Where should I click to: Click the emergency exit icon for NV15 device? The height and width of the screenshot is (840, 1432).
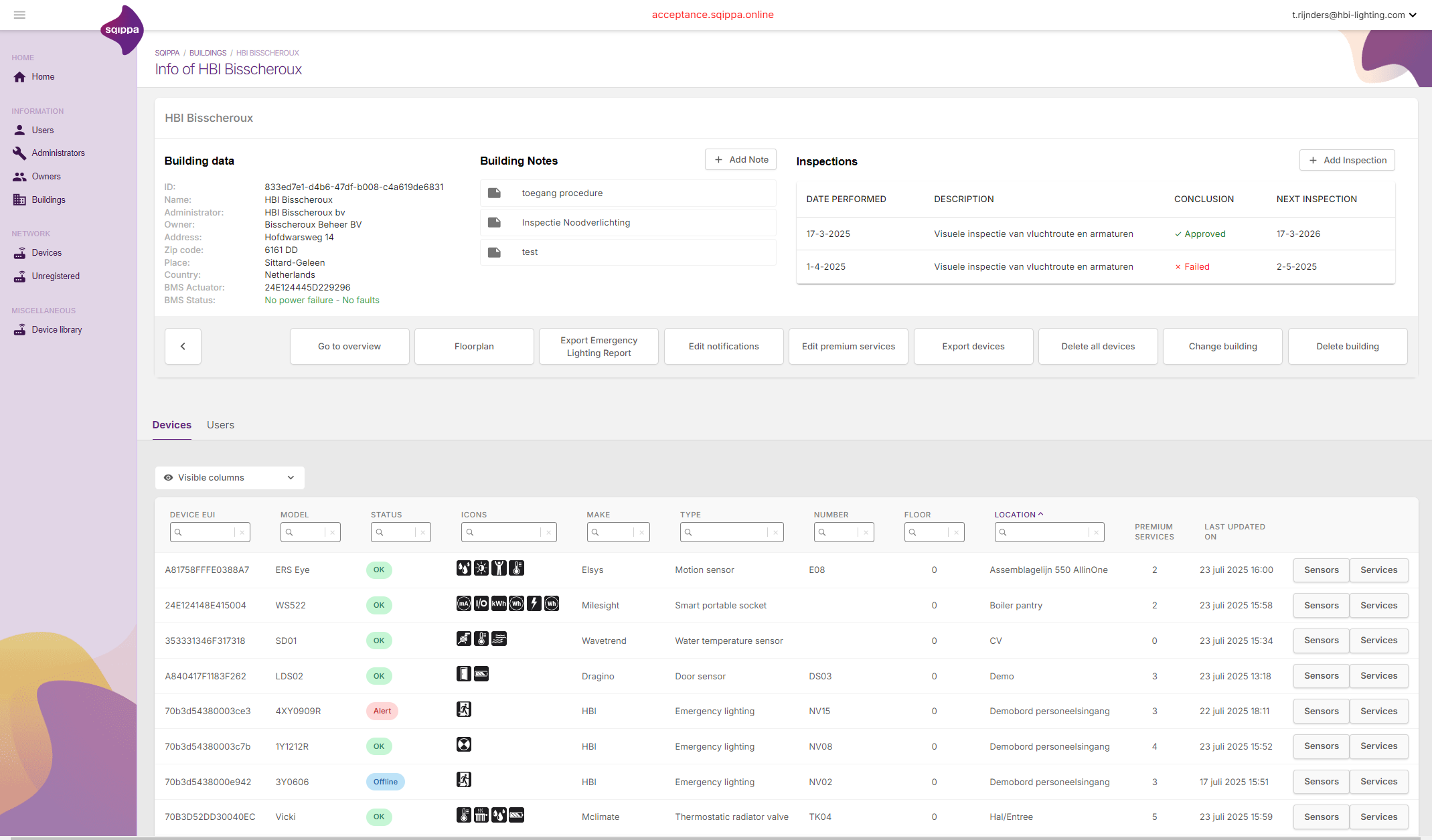click(x=464, y=709)
